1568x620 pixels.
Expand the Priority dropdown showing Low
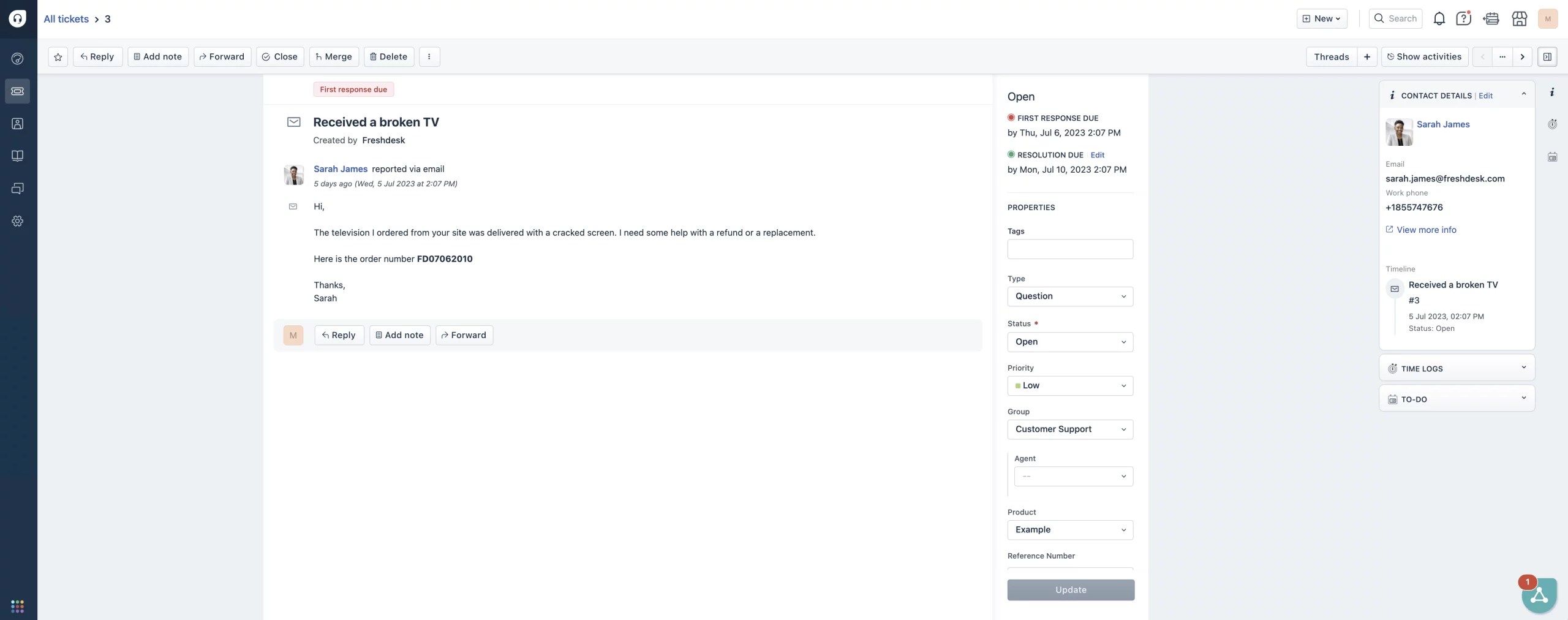click(x=1069, y=385)
